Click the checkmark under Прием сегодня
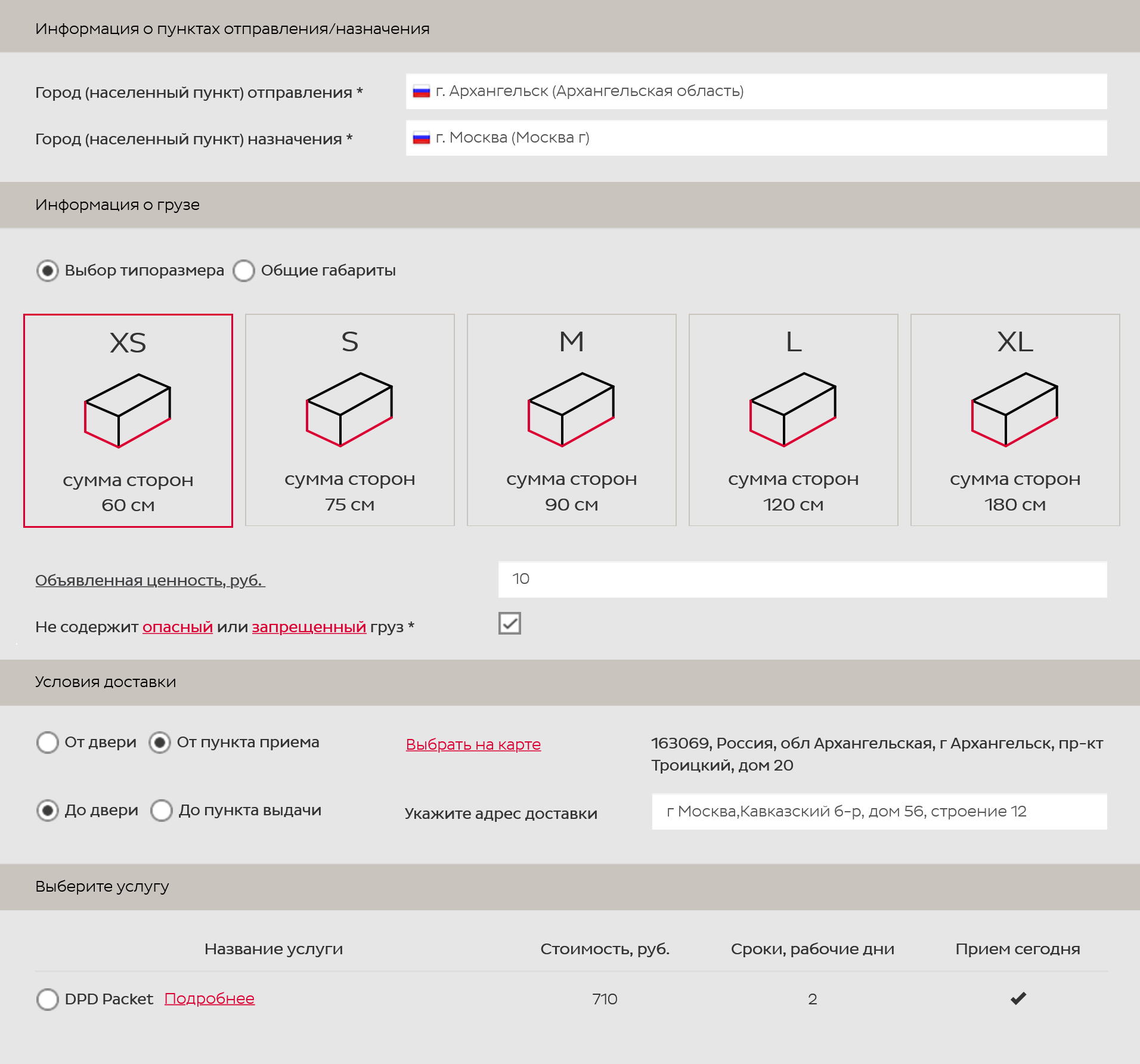 tap(1018, 998)
